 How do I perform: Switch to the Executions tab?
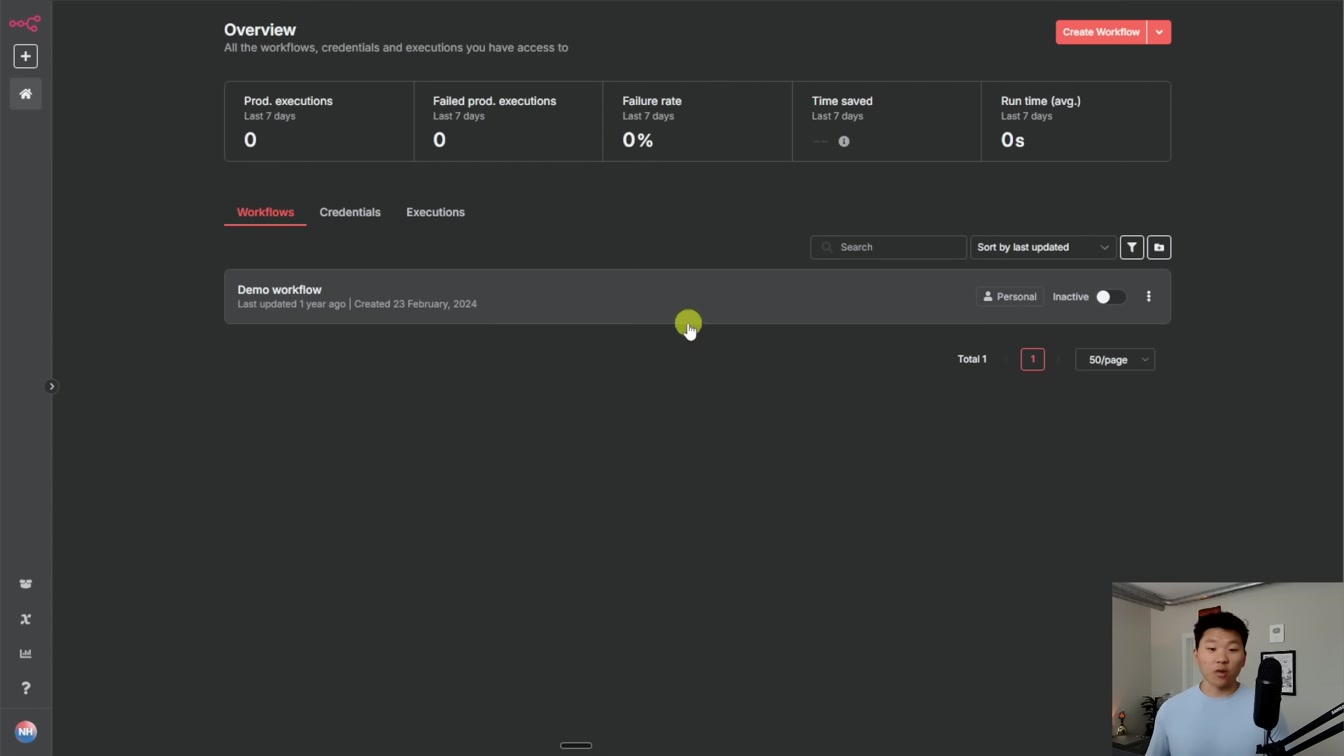[435, 212]
